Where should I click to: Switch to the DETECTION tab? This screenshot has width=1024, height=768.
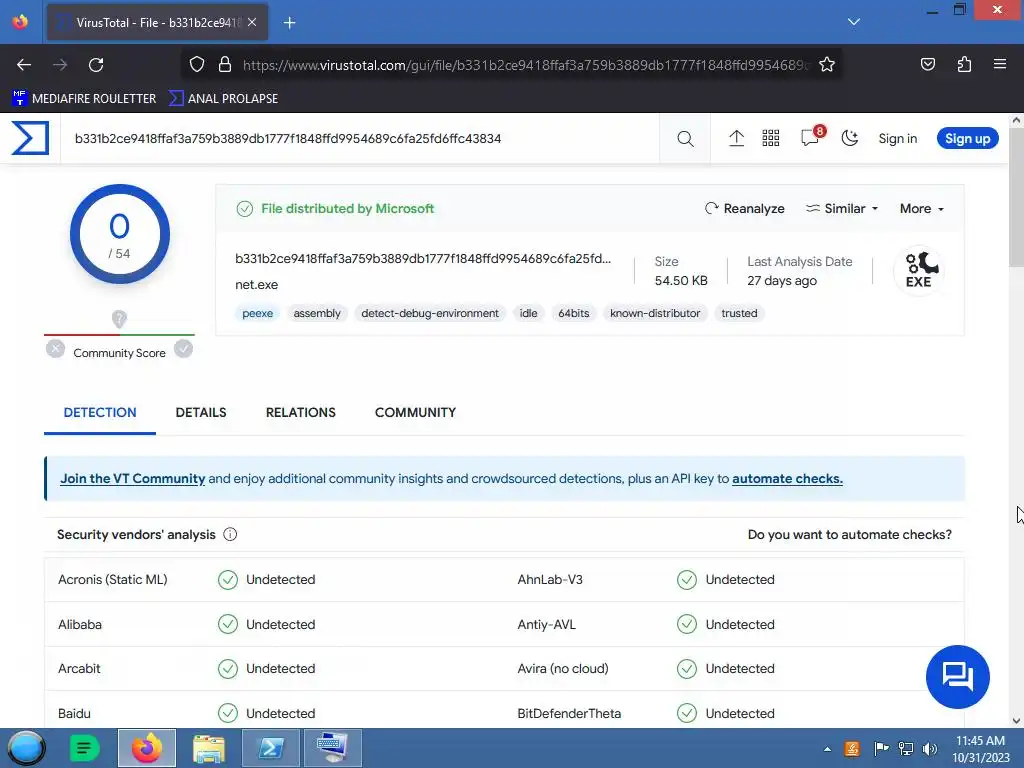[x=100, y=412]
